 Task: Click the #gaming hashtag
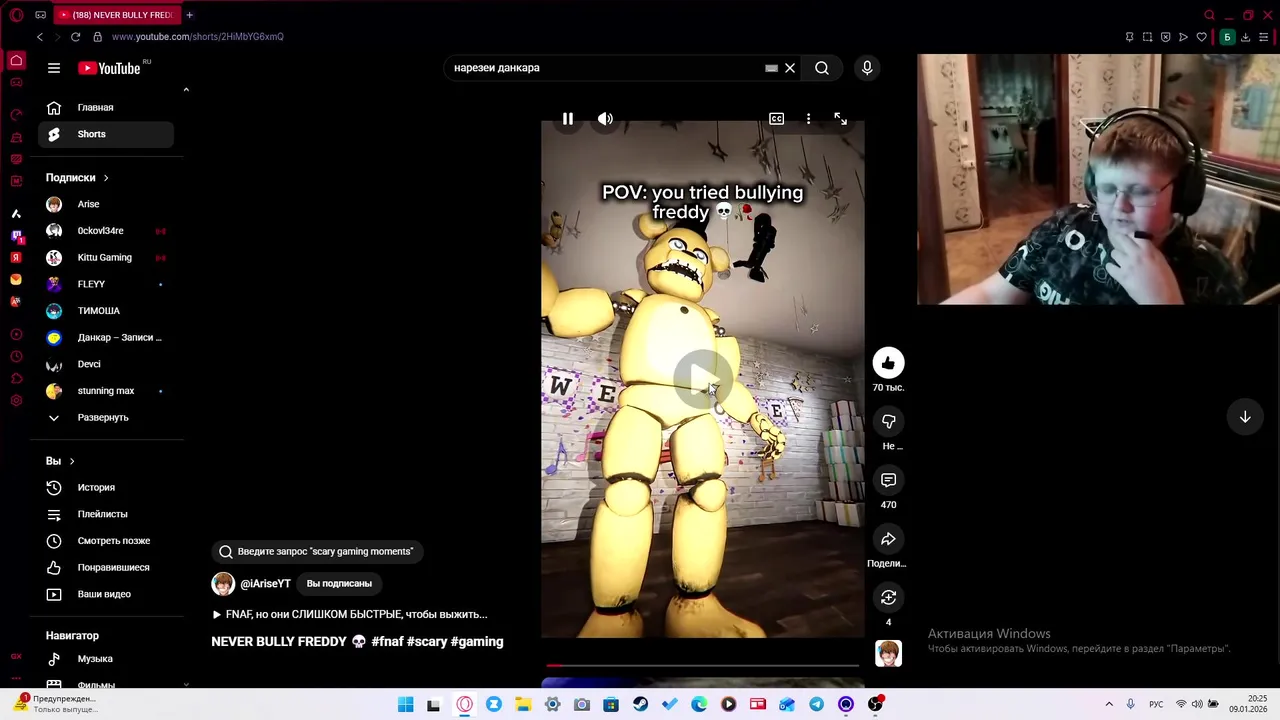477,642
